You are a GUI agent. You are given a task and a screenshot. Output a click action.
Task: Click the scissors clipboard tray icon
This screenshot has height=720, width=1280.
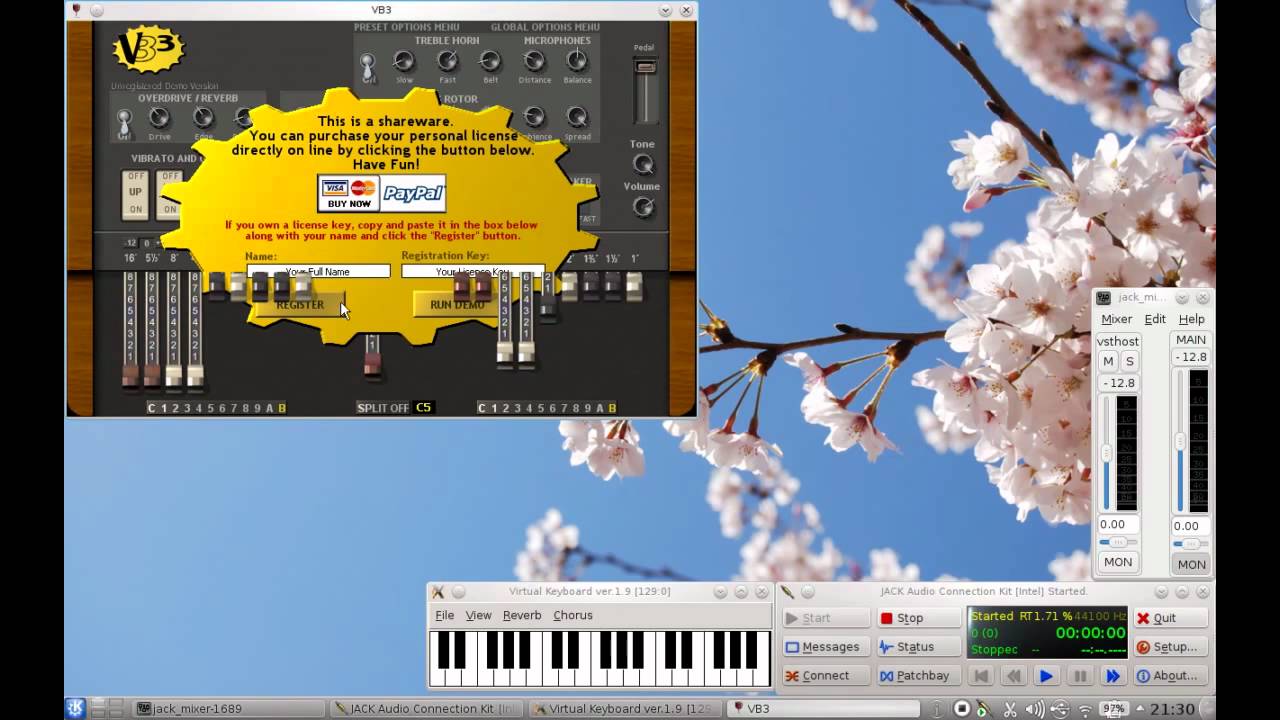pos(1010,709)
